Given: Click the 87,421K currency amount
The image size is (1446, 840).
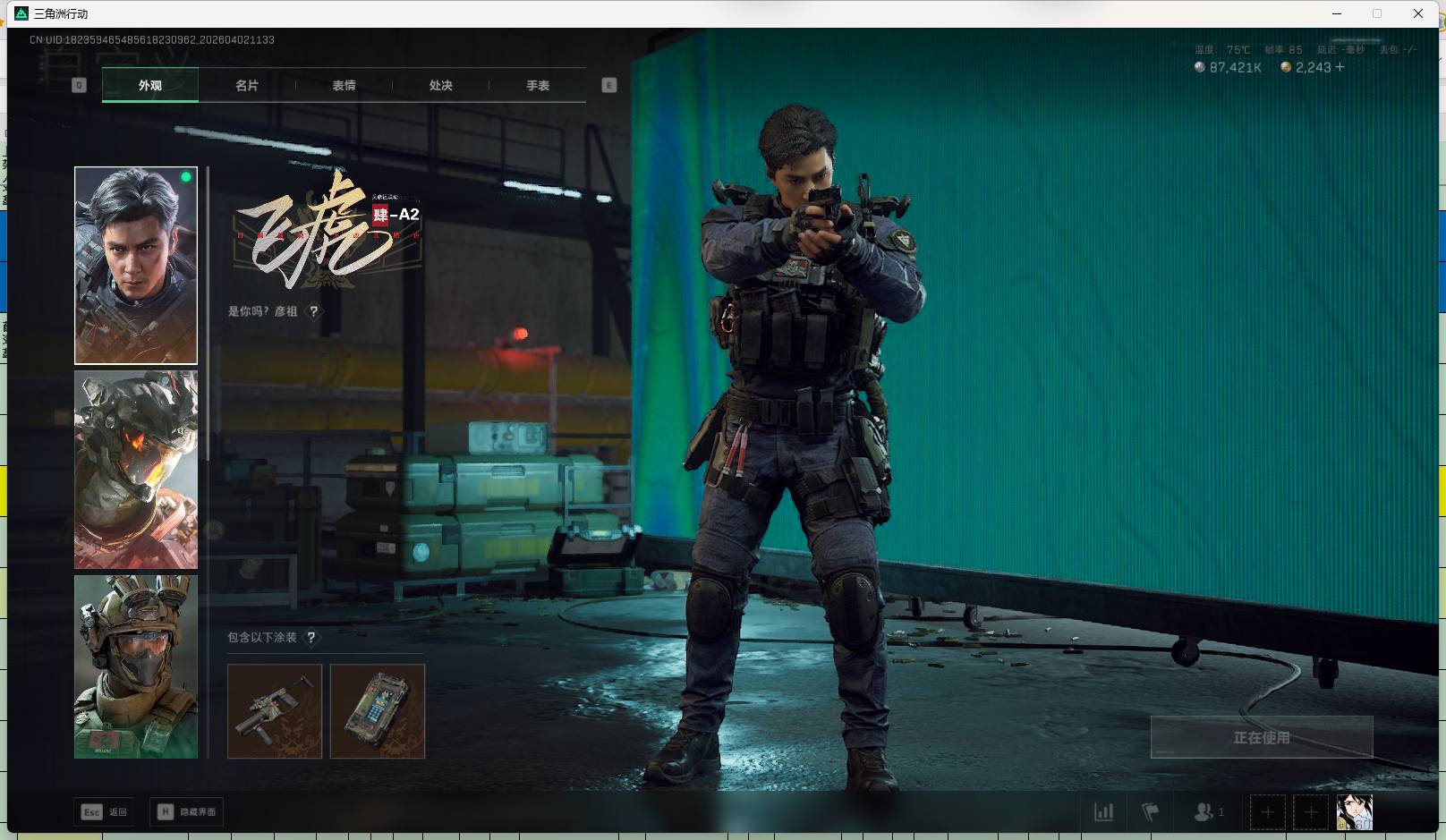Looking at the screenshot, I should [1236, 67].
